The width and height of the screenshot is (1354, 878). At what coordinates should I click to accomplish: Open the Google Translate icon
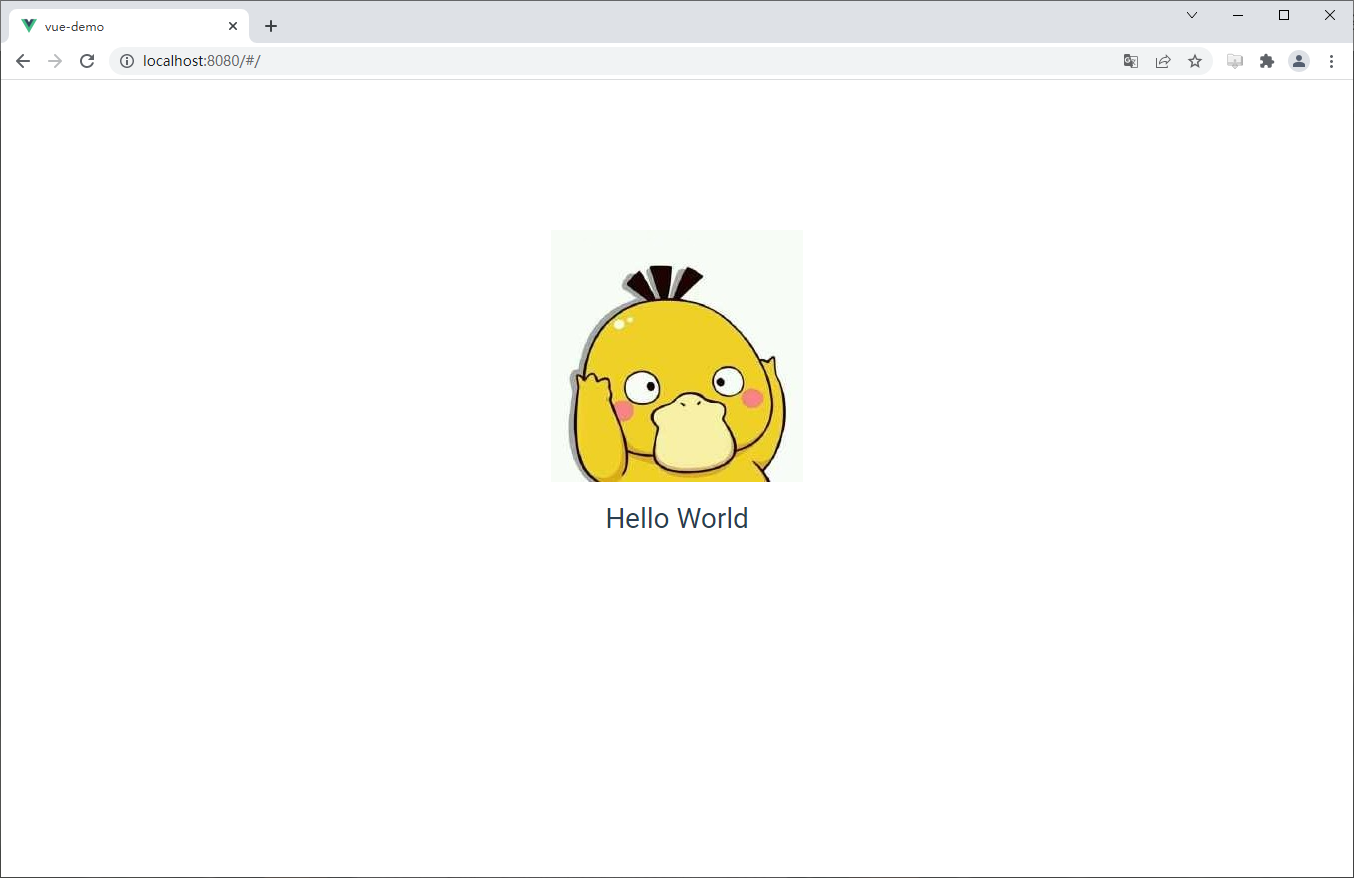coord(1130,61)
